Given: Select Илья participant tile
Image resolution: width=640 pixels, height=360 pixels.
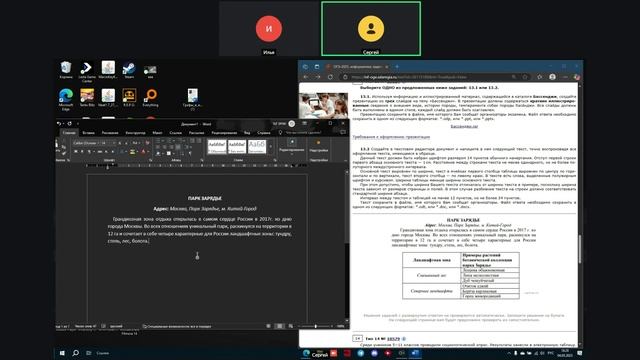Looking at the screenshot, I should [269, 29].
